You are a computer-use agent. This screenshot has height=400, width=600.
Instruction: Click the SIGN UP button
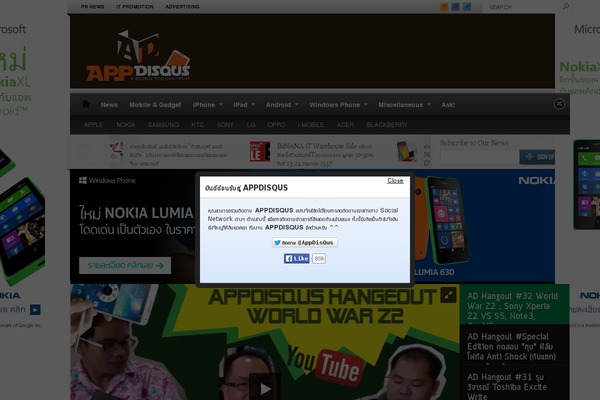click(x=537, y=157)
